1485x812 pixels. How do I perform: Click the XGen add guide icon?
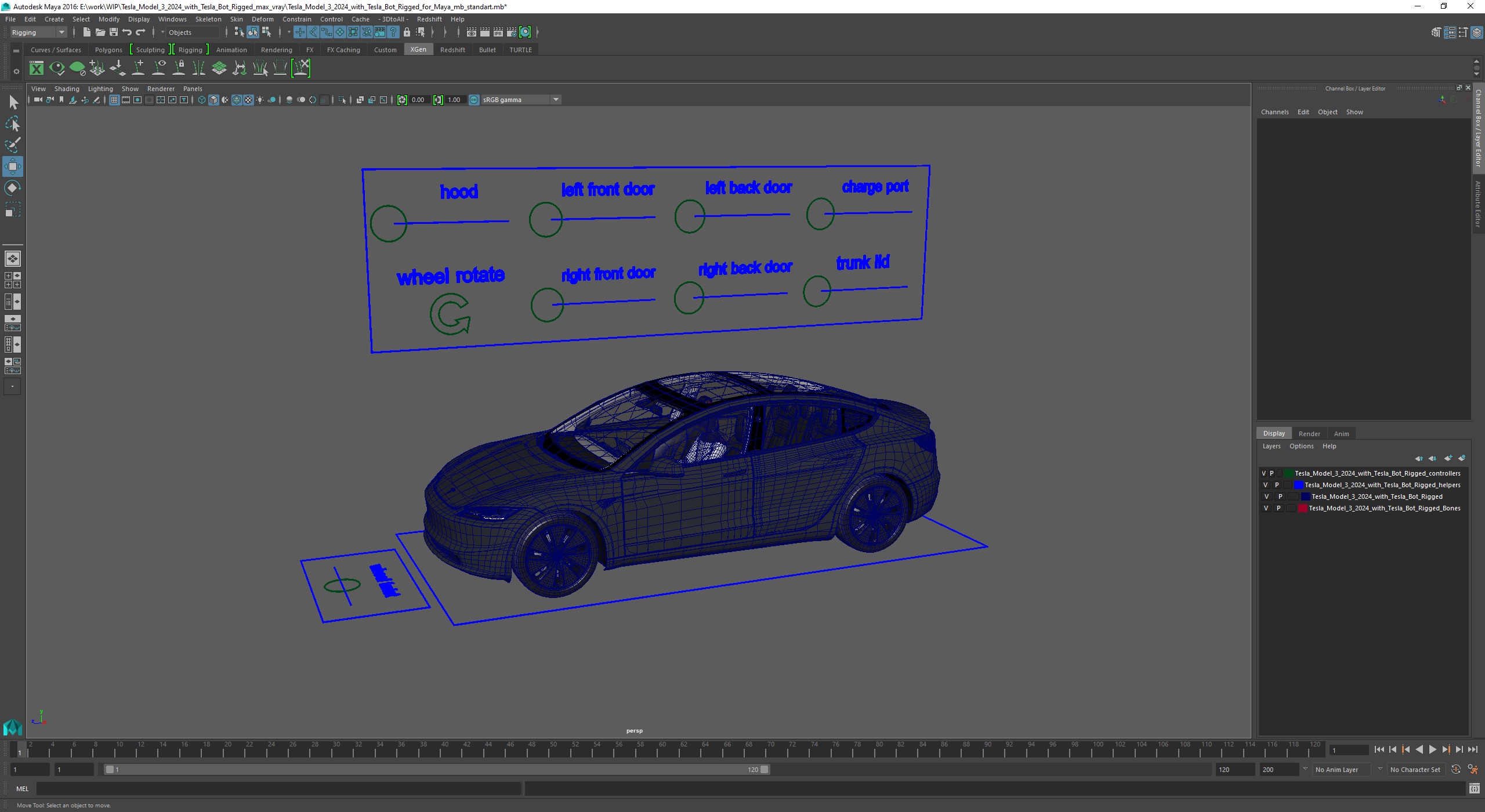pos(138,68)
